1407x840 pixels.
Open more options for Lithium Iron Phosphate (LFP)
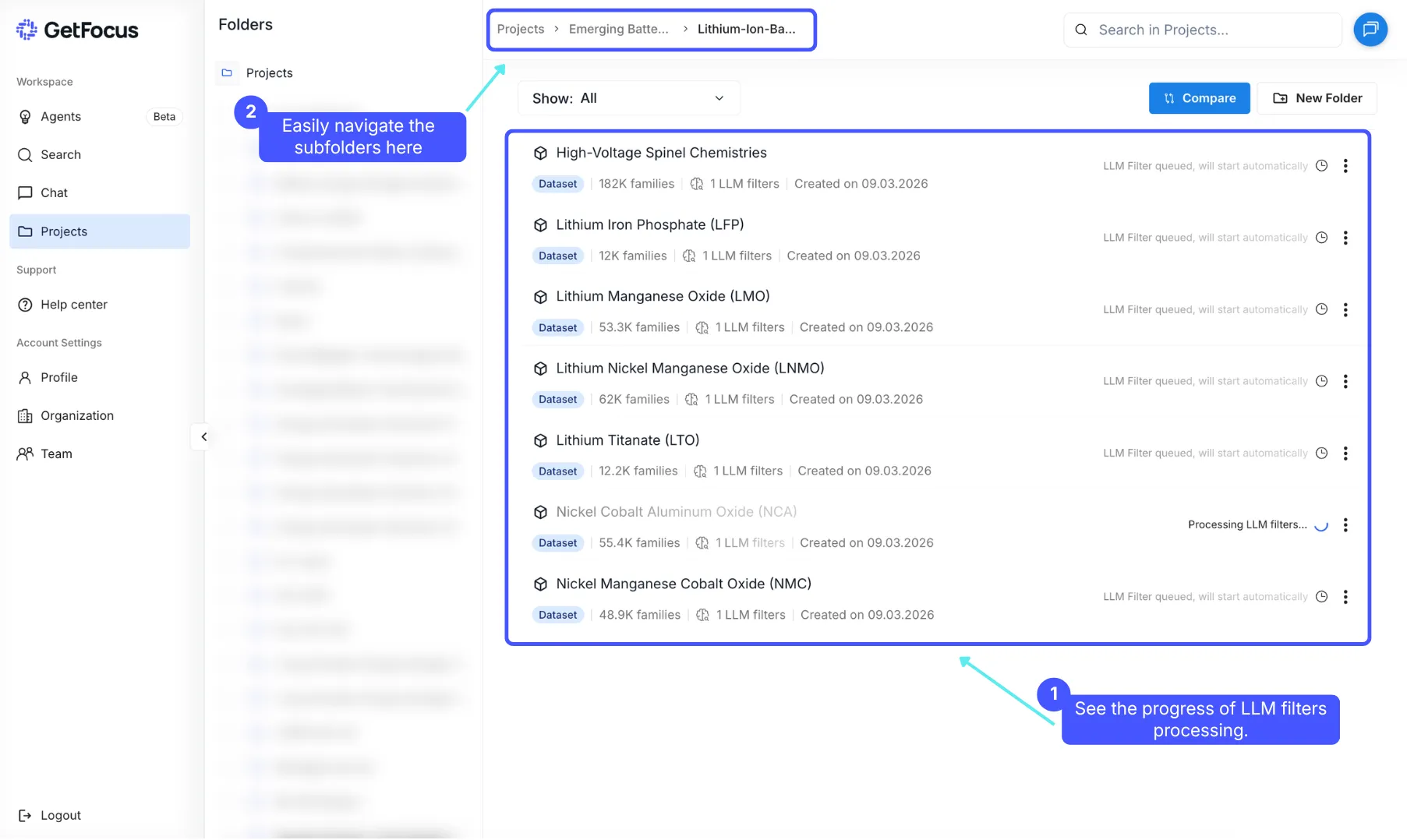[x=1345, y=238]
